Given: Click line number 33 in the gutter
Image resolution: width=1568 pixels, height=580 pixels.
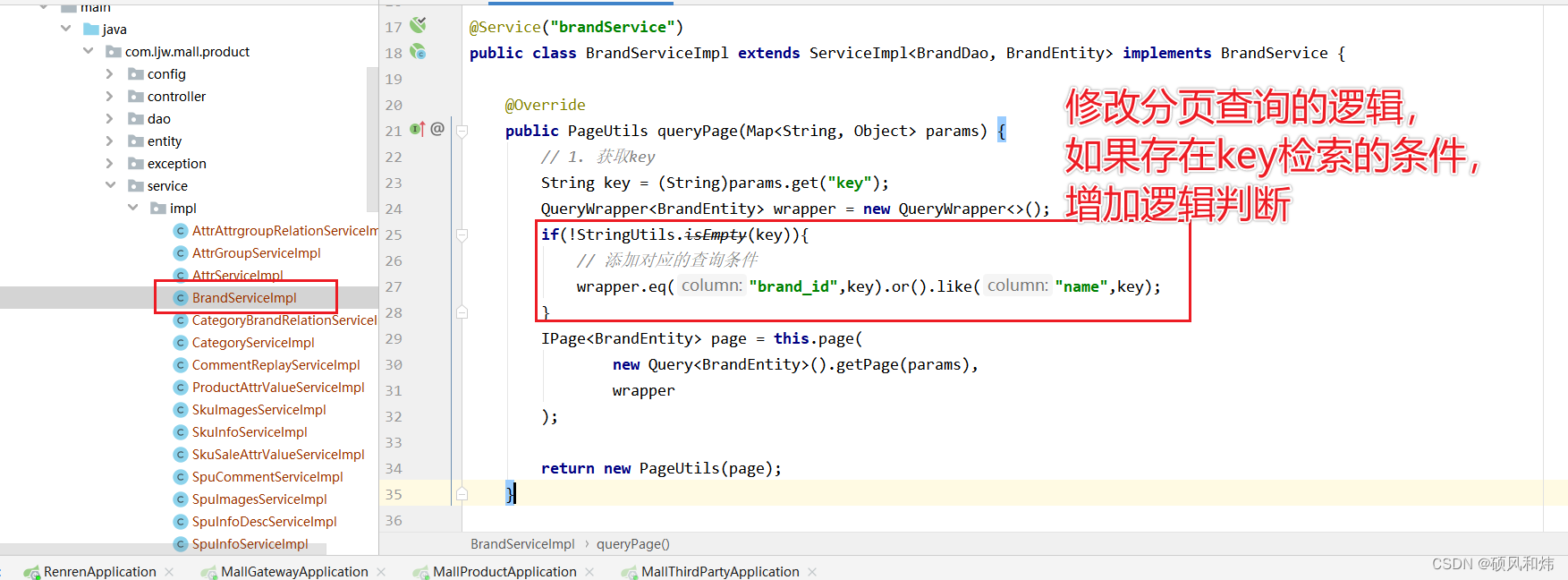Looking at the screenshot, I should [394, 442].
